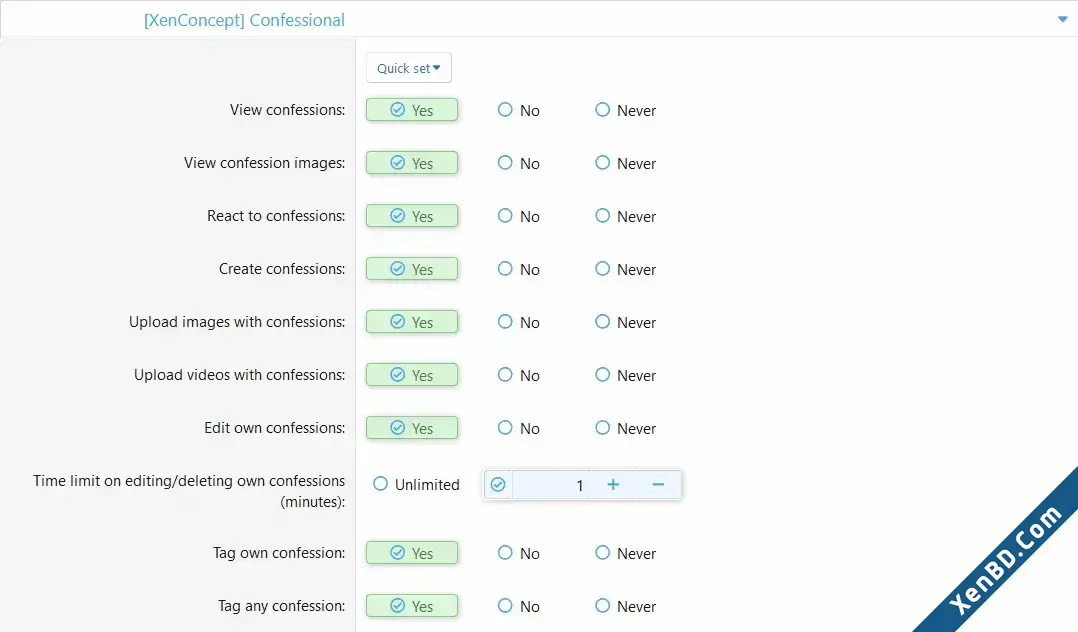
Task: Select Yes for Upload videos with confessions
Action: [412, 375]
